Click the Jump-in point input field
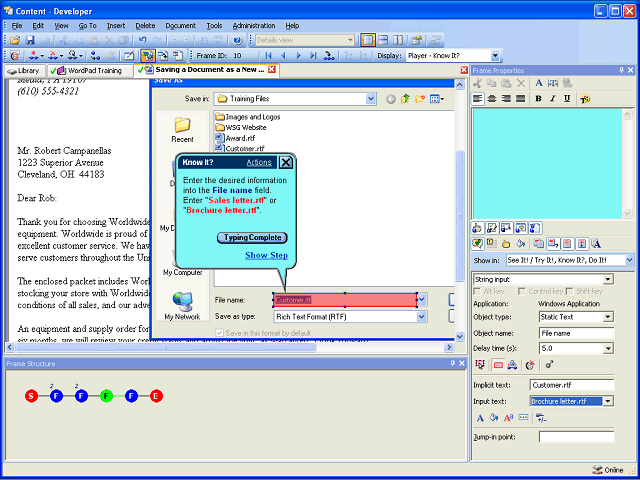The image size is (640, 480). tap(576, 437)
